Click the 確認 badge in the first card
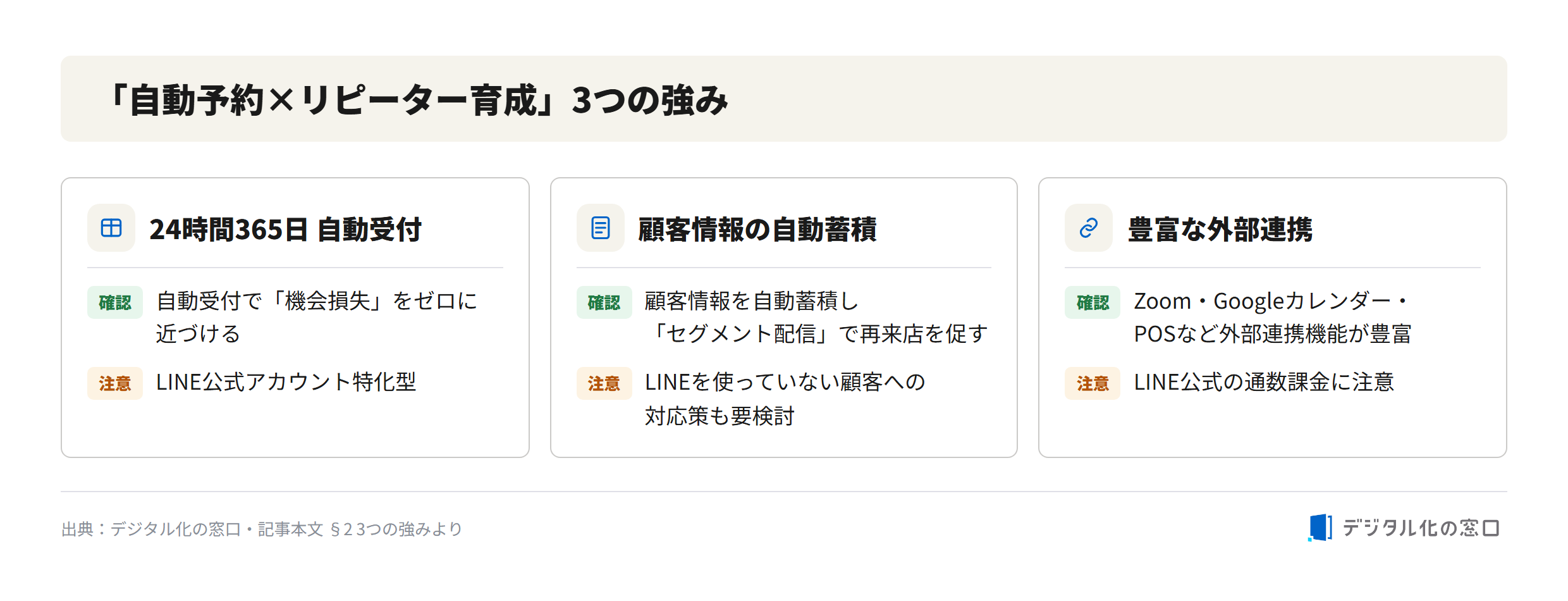Image resolution: width=1568 pixels, height=601 pixels. (x=115, y=302)
